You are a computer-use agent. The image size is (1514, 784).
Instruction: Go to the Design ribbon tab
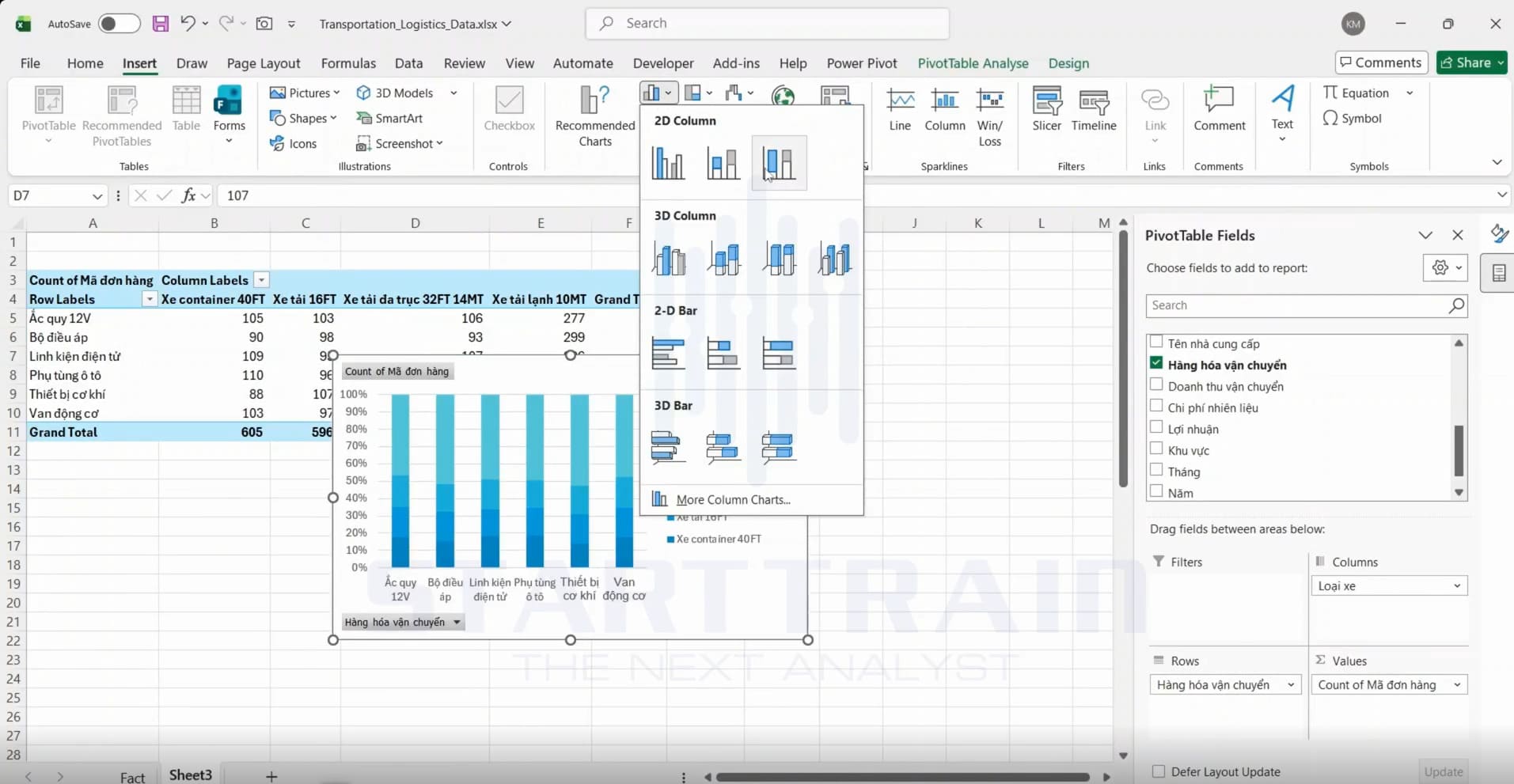pos(1068,63)
